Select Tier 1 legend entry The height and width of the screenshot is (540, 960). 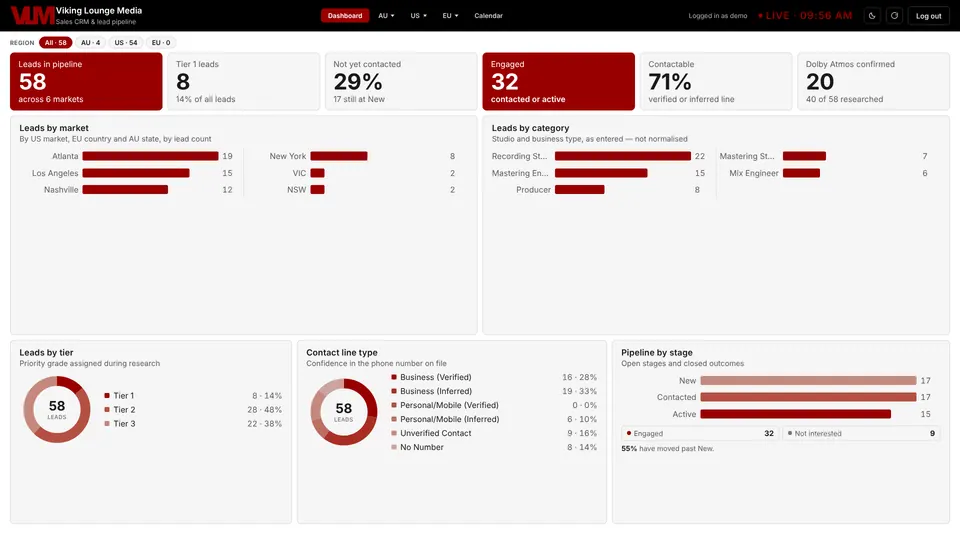point(193,396)
